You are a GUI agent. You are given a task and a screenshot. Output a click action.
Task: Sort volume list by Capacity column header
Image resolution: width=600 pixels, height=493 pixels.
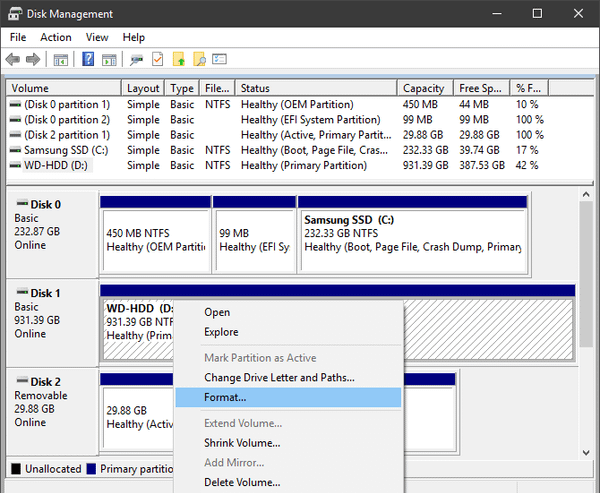click(423, 88)
